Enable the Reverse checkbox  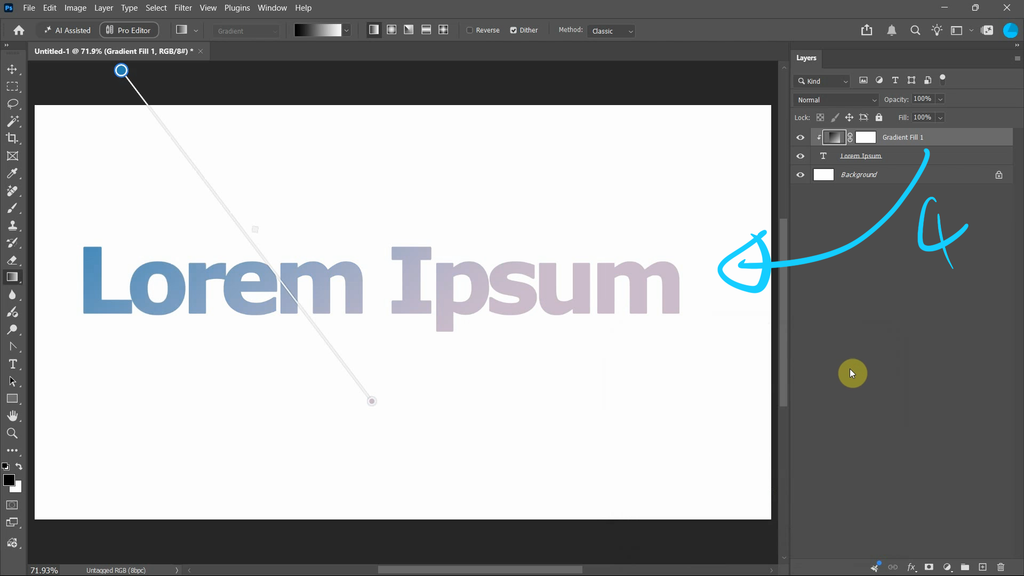[x=470, y=30]
